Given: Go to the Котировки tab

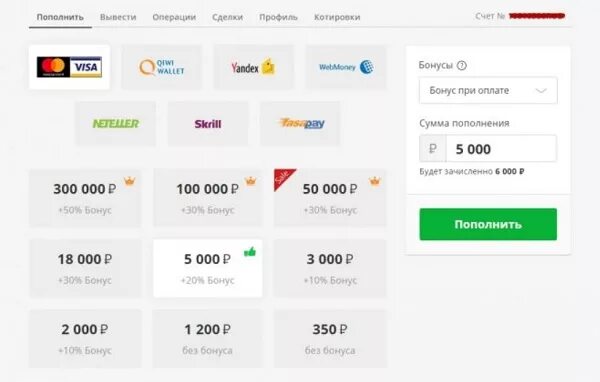Looking at the screenshot, I should pyautogui.click(x=337, y=17).
